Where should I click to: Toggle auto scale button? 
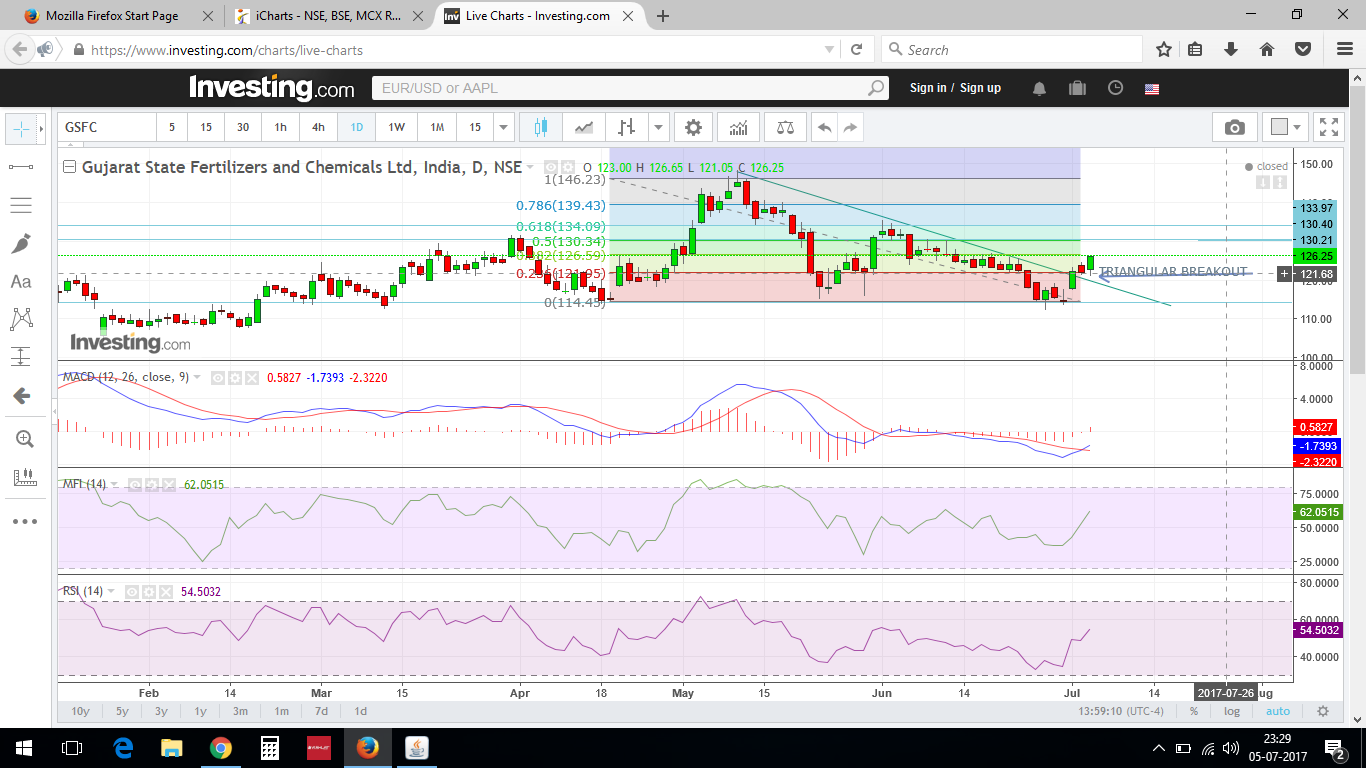pos(1278,711)
